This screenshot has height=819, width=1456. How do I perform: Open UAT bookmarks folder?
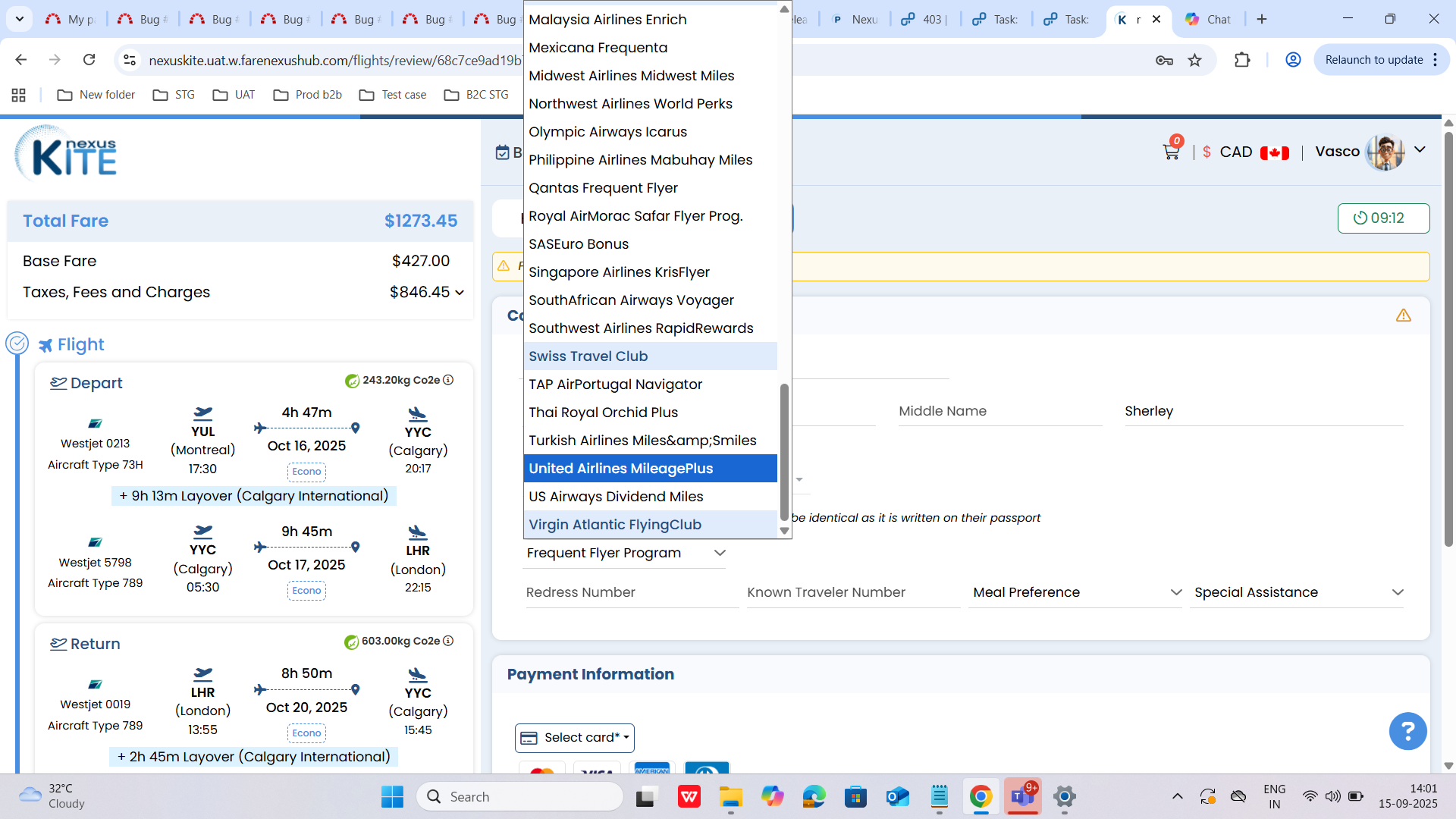pos(234,95)
